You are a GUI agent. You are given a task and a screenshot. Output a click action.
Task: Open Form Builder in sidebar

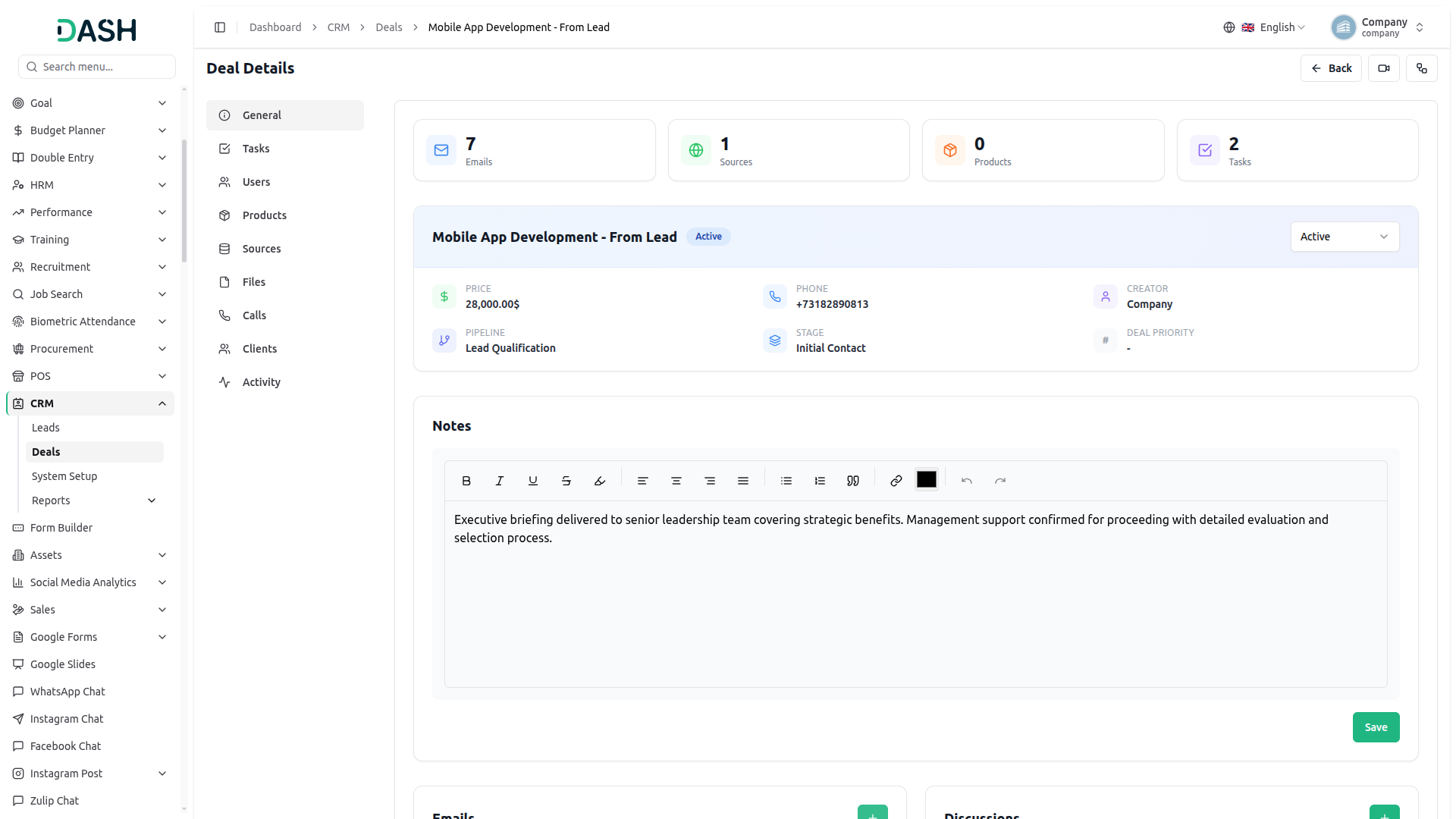pyautogui.click(x=89, y=528)
